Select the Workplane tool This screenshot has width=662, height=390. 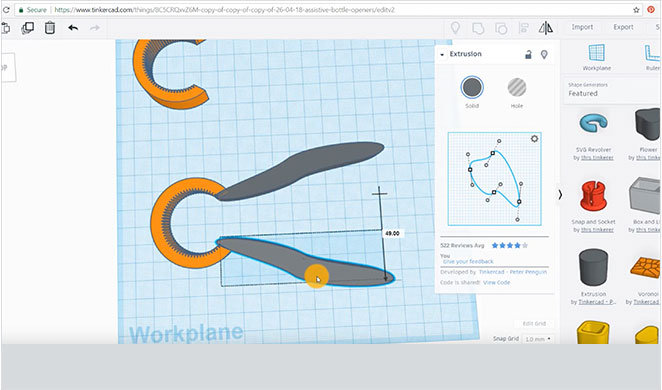[597, 57]
